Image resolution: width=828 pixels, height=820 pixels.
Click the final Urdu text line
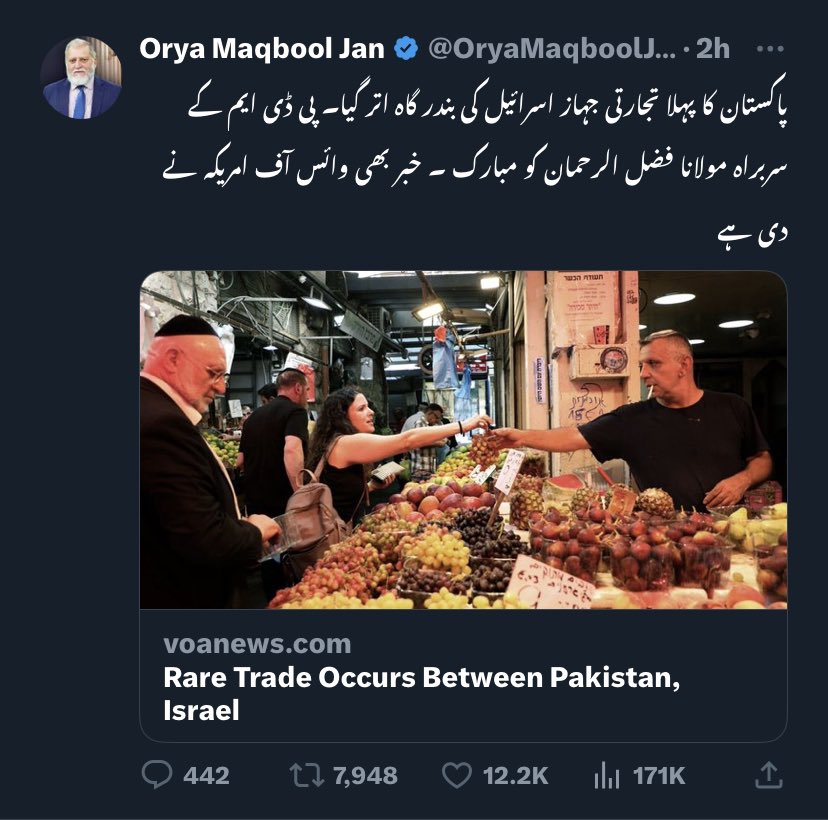pos(752,234)
